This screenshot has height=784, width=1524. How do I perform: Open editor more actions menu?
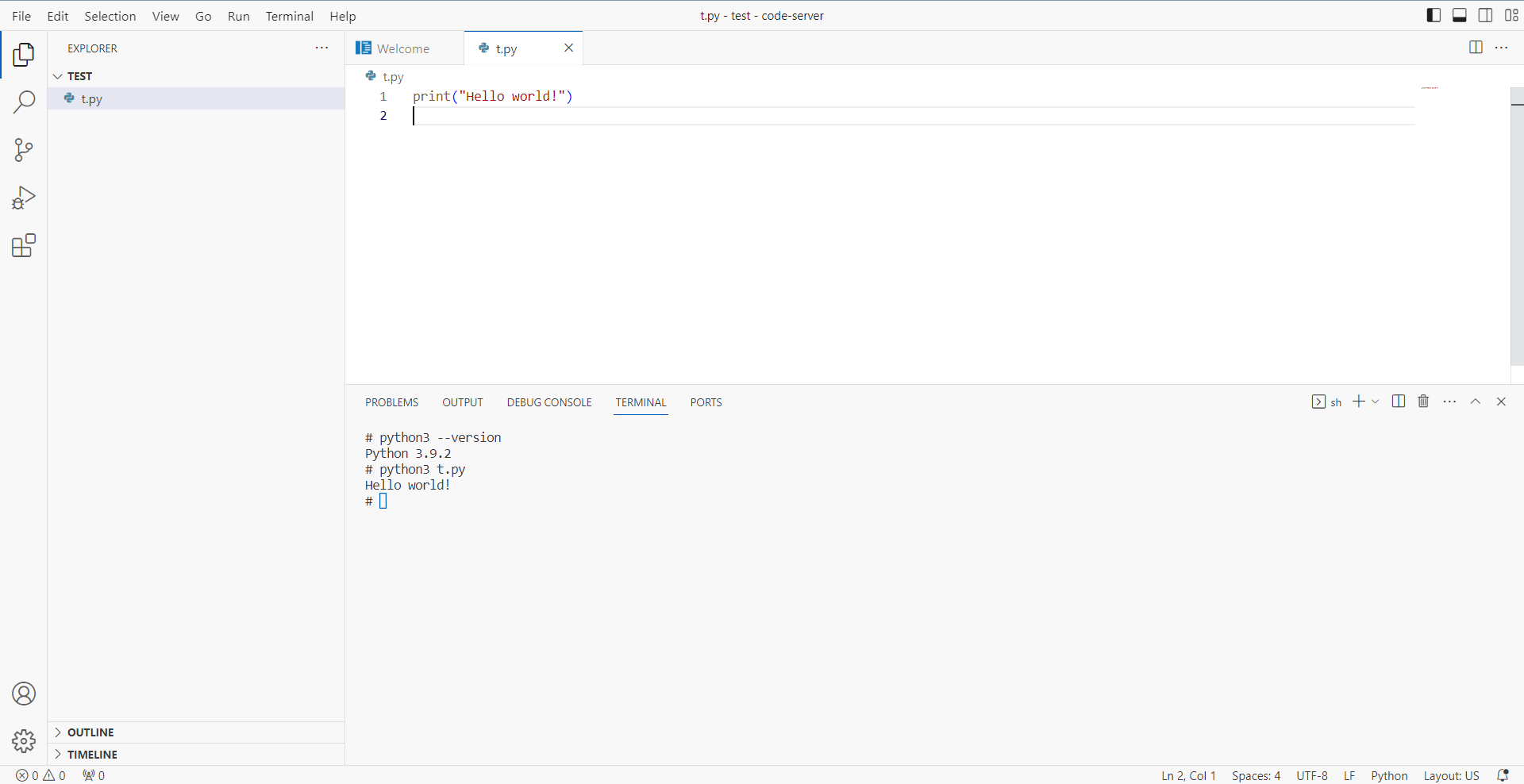pos(1501,48)
